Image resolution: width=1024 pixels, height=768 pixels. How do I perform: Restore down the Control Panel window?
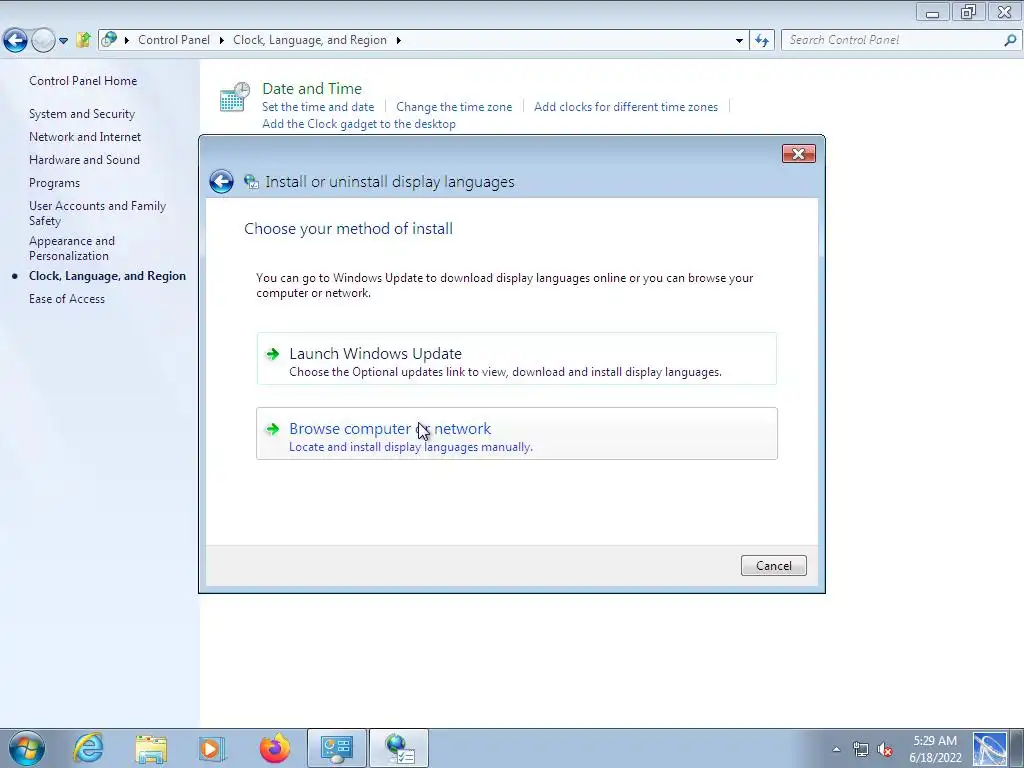tap(968, 12)
